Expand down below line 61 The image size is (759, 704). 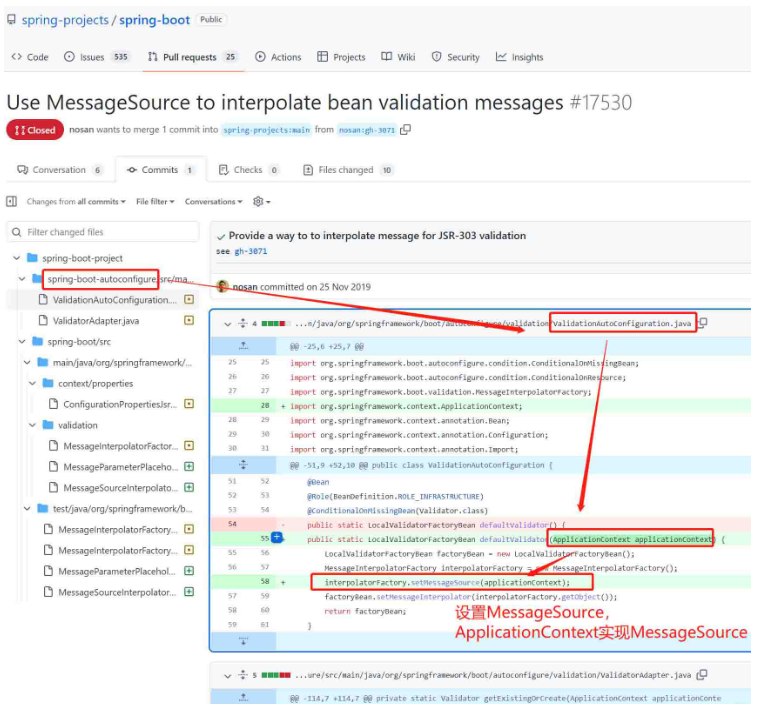click(x=243, y=641)
